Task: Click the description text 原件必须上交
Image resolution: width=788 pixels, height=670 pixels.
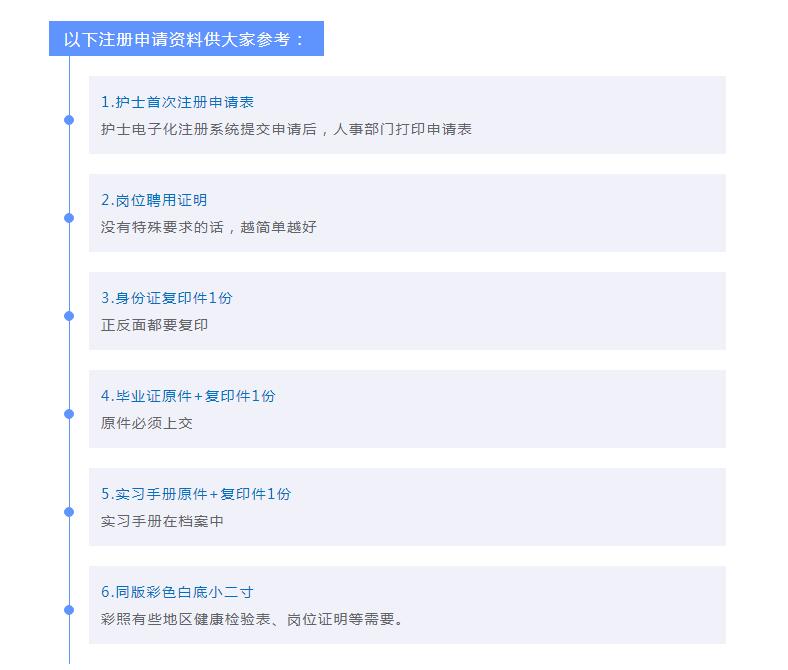Action: tap(147, 423)
